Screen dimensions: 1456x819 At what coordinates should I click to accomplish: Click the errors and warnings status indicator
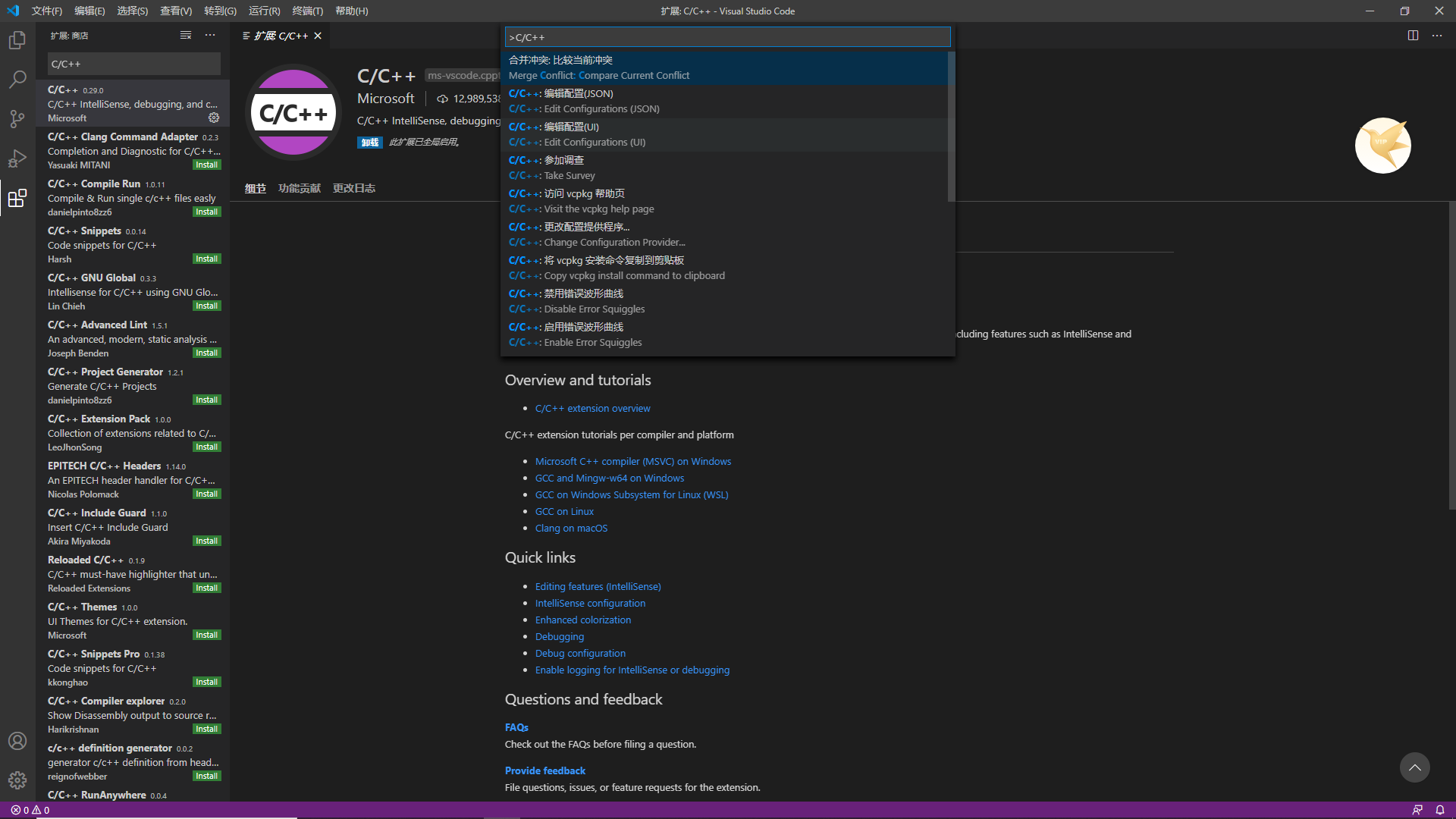pos(30,810)
